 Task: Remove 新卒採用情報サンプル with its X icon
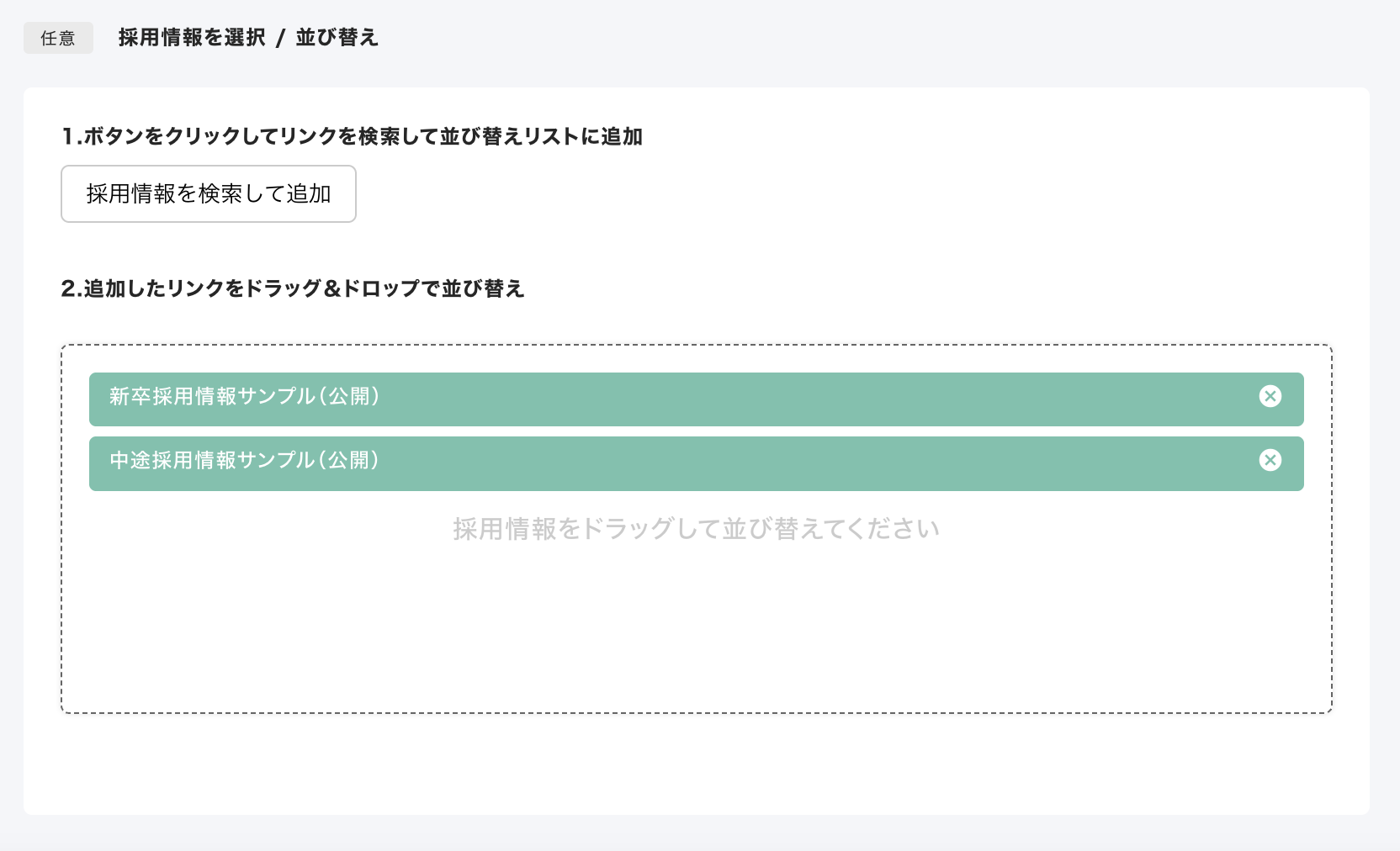(x=1270, y=396)
